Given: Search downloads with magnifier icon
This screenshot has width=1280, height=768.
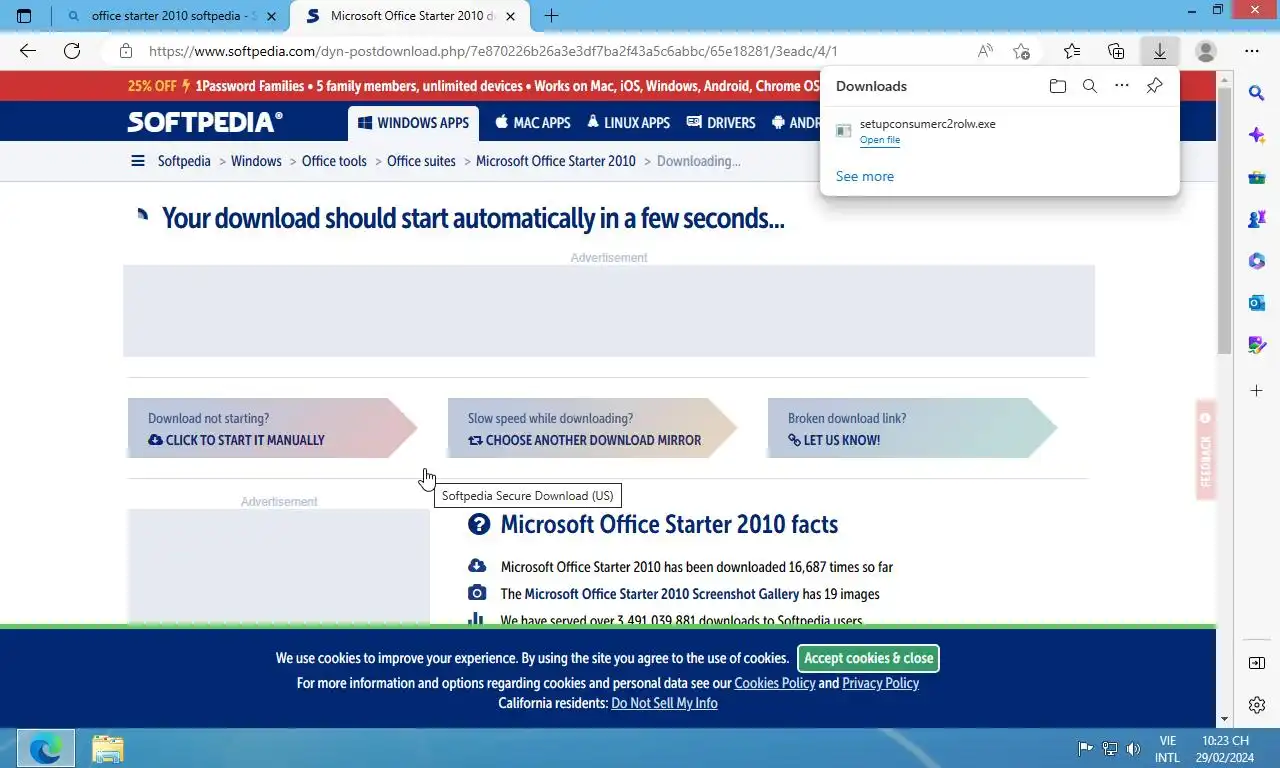Looking at the screenshot, I should (x=1090, y=86).
